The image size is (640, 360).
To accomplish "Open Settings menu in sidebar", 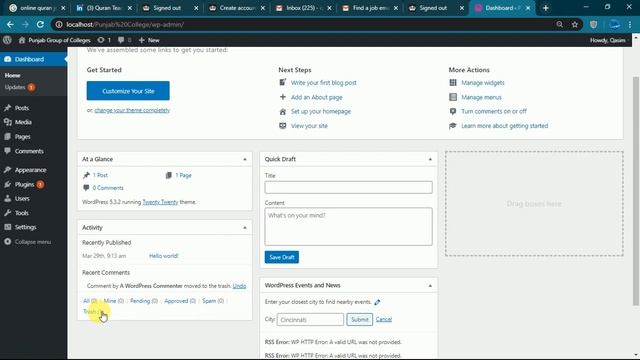I will pos(33,227).
